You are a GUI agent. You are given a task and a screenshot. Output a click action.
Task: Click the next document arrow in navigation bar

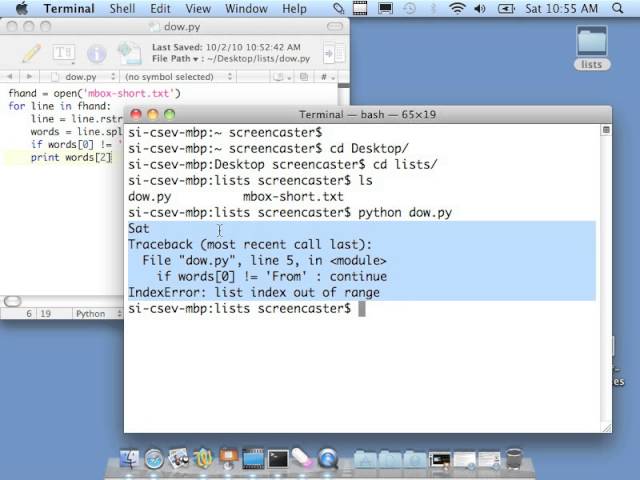(x=29, y=76)
